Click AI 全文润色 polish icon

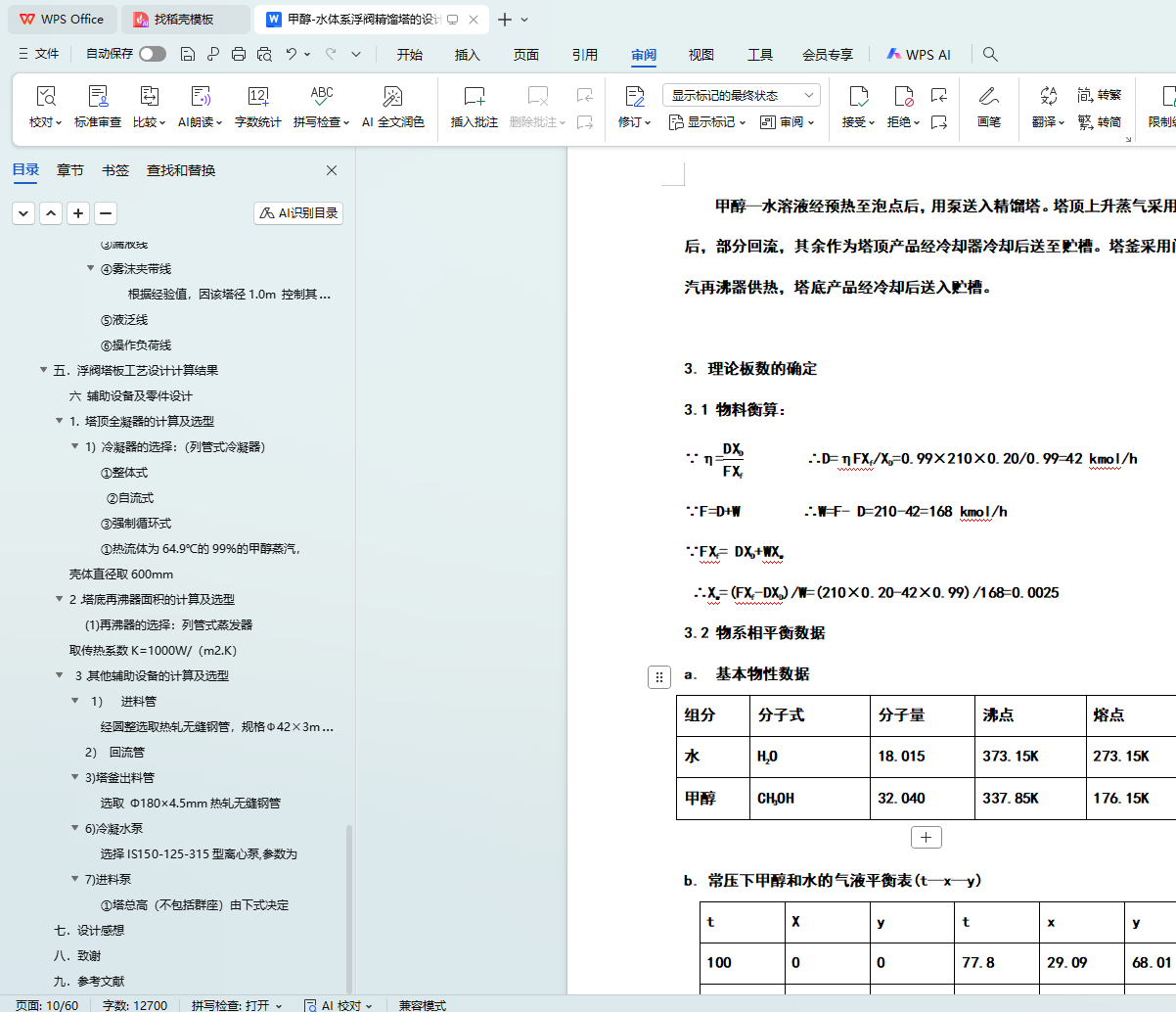392,96
